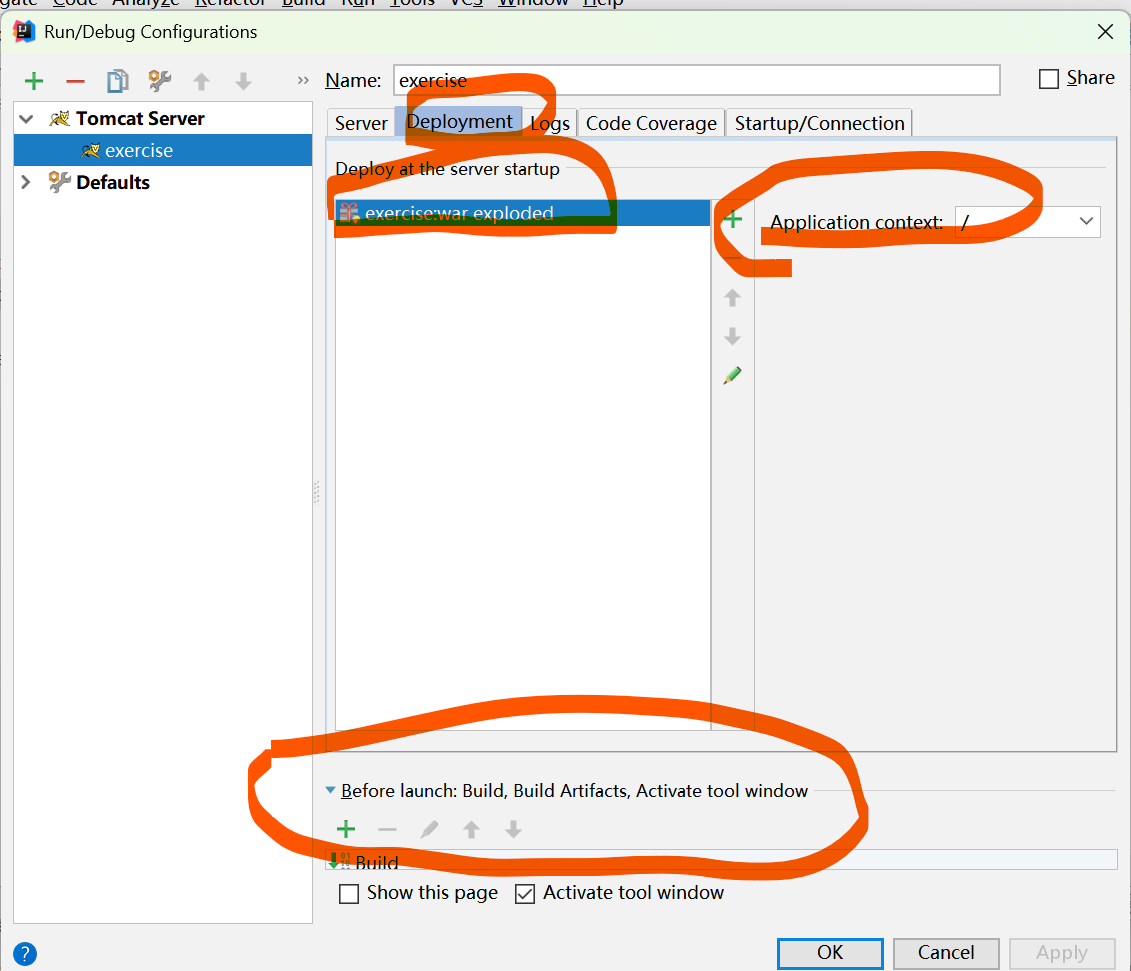This screenshot has width=1131, height=971.
Task: Select Tomcat Server tree label
Action: point(140,118)
